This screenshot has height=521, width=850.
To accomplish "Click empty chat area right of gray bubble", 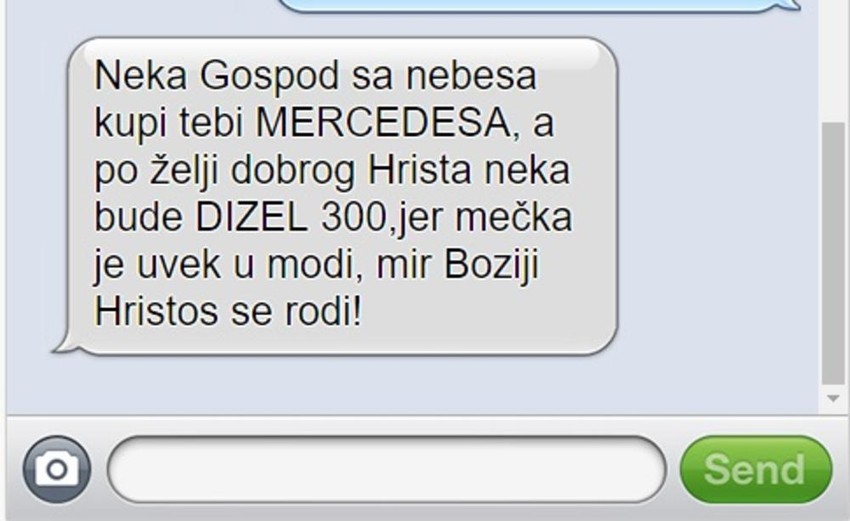I will [716, 195].
